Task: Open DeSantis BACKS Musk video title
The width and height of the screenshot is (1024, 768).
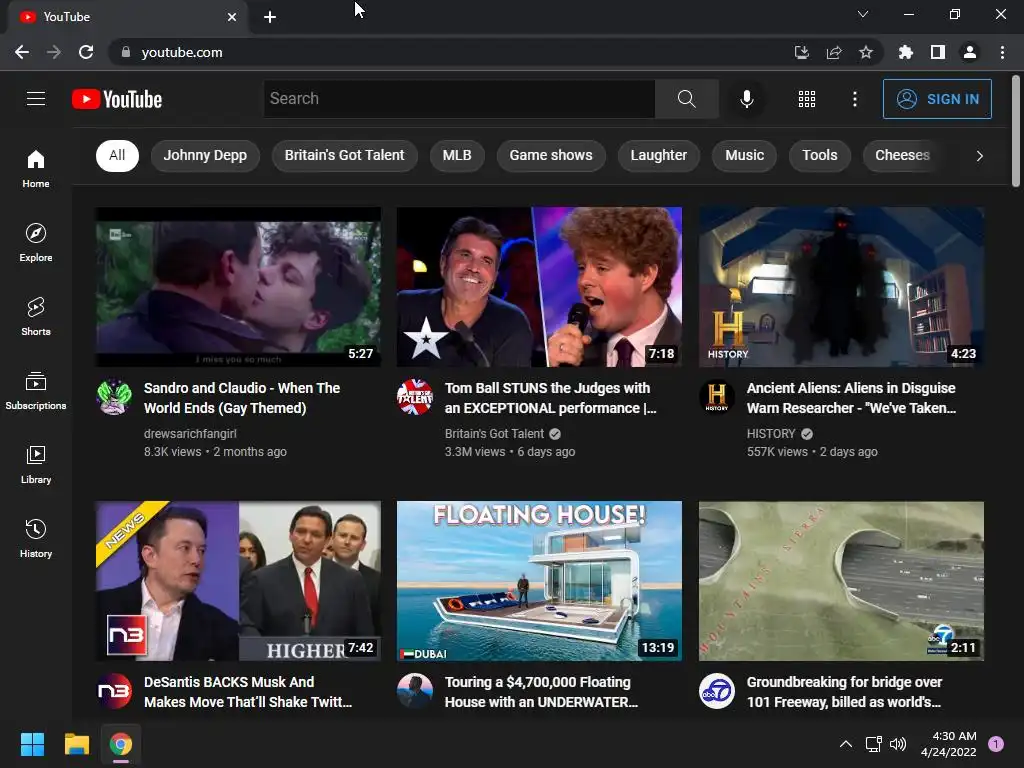Action: [x=248, y=692]
